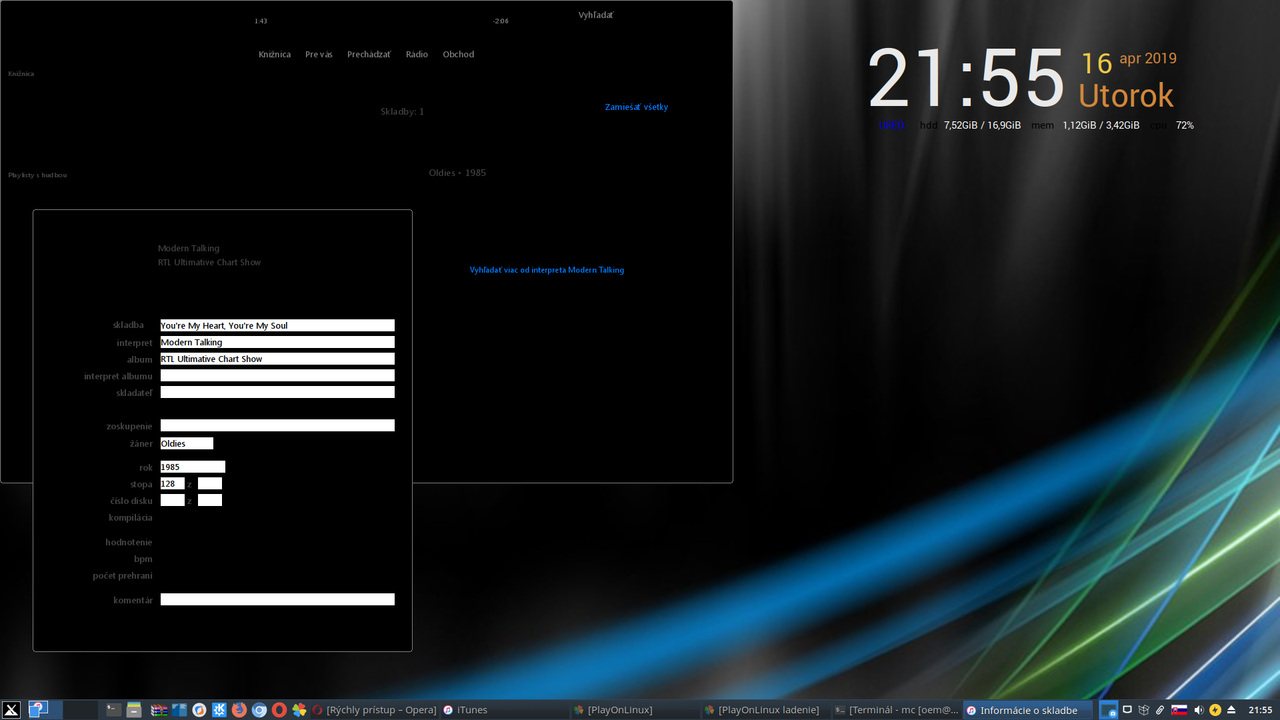The width and height of the screenshot is (1280, 720).
Task: Open the taskbar clock showing 21:55
Action: coord(1260,710)
